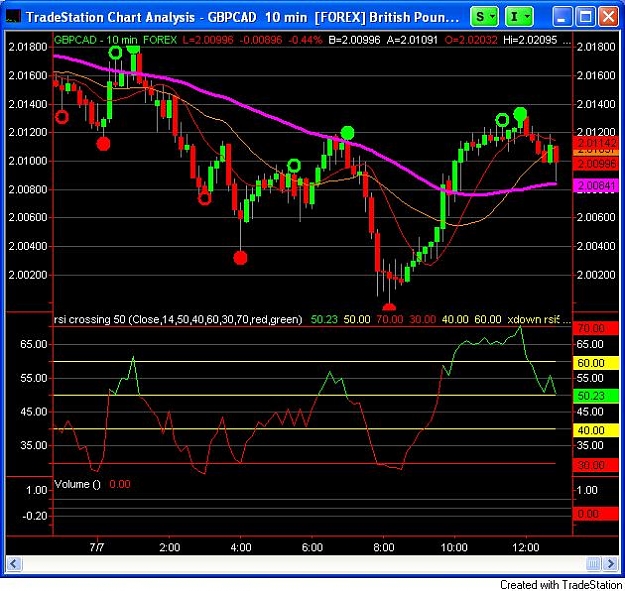Click the -0.00896 net change value
This screenshot has height=591, width=625.
pyautogui.click(x=261, y=40)
